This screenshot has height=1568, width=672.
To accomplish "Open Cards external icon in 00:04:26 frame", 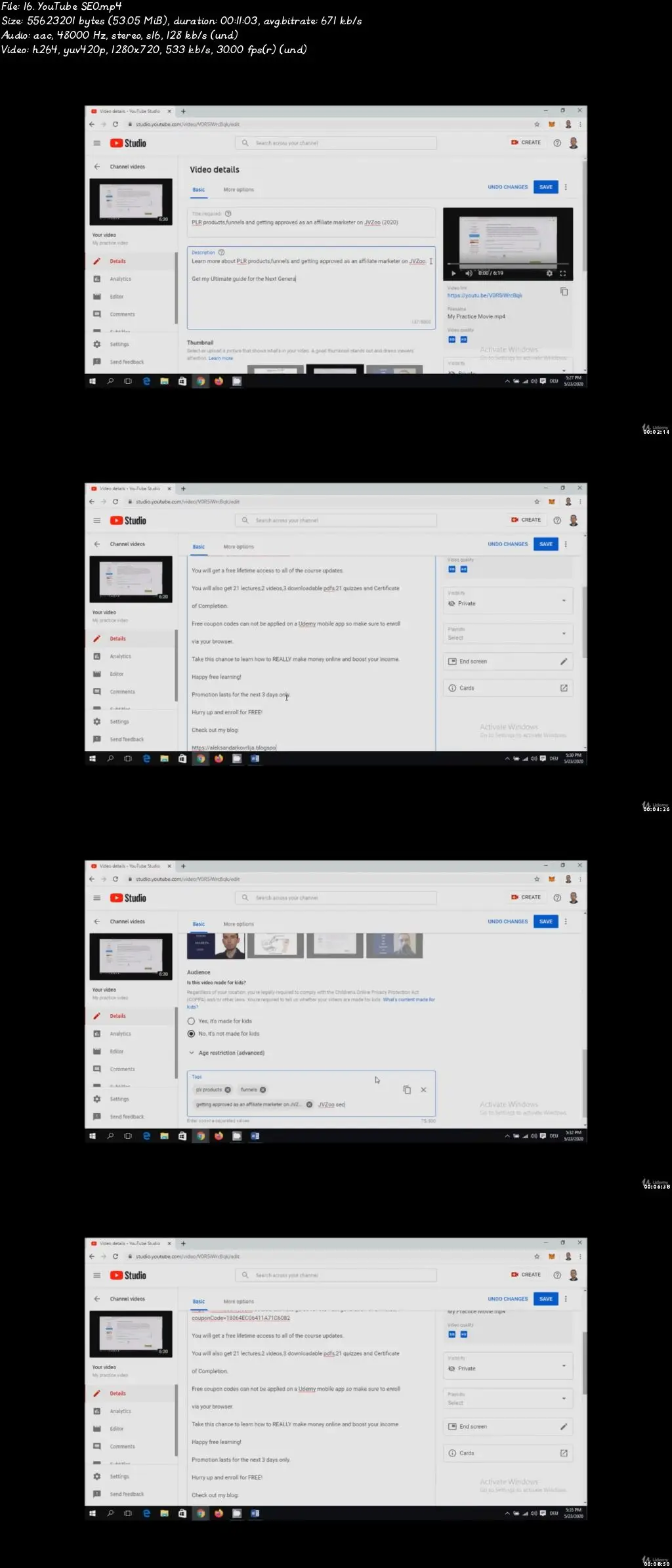I will tap(564, 688).
